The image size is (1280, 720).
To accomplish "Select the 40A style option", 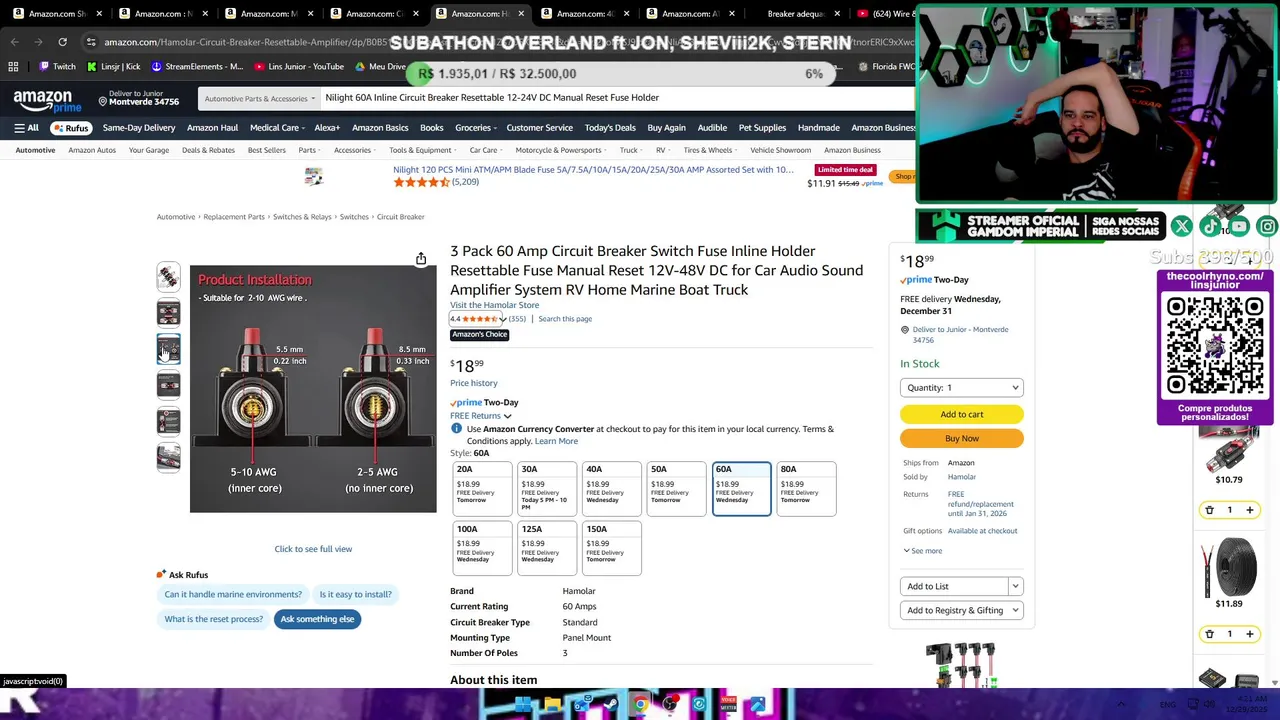I will [611, 489].
